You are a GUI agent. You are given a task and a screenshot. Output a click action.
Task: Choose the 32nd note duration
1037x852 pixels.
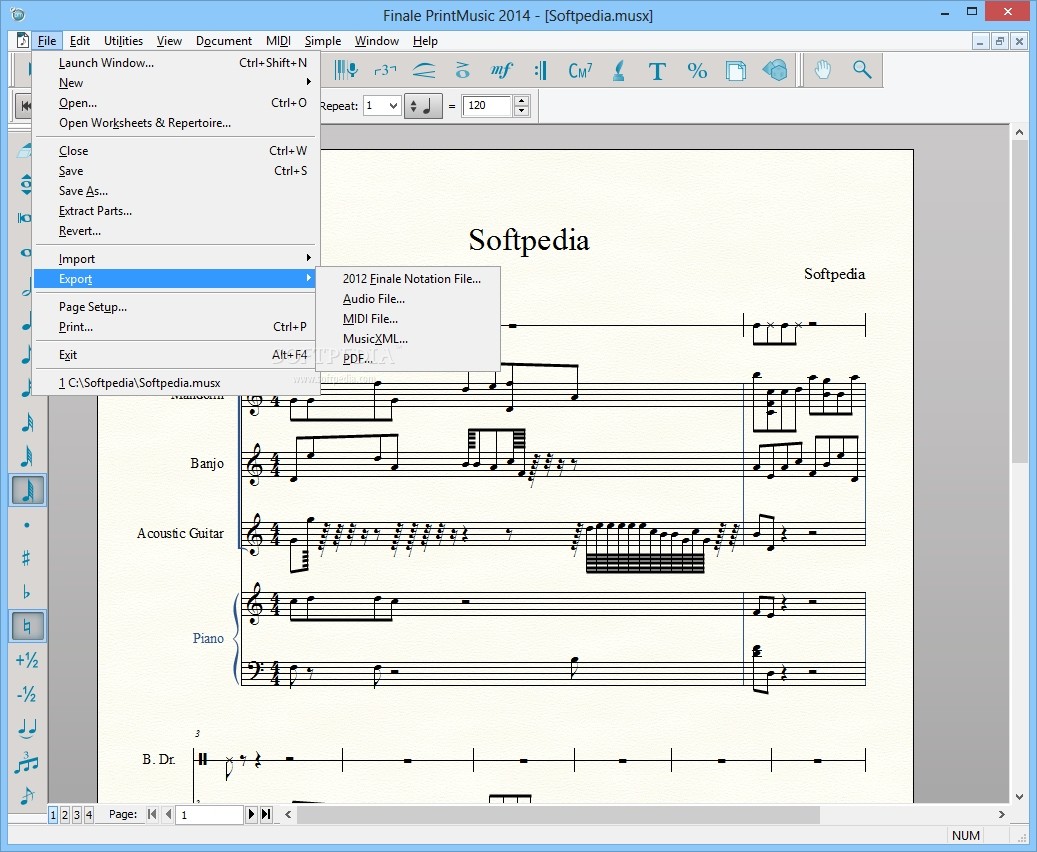click(x=26, y=422)
